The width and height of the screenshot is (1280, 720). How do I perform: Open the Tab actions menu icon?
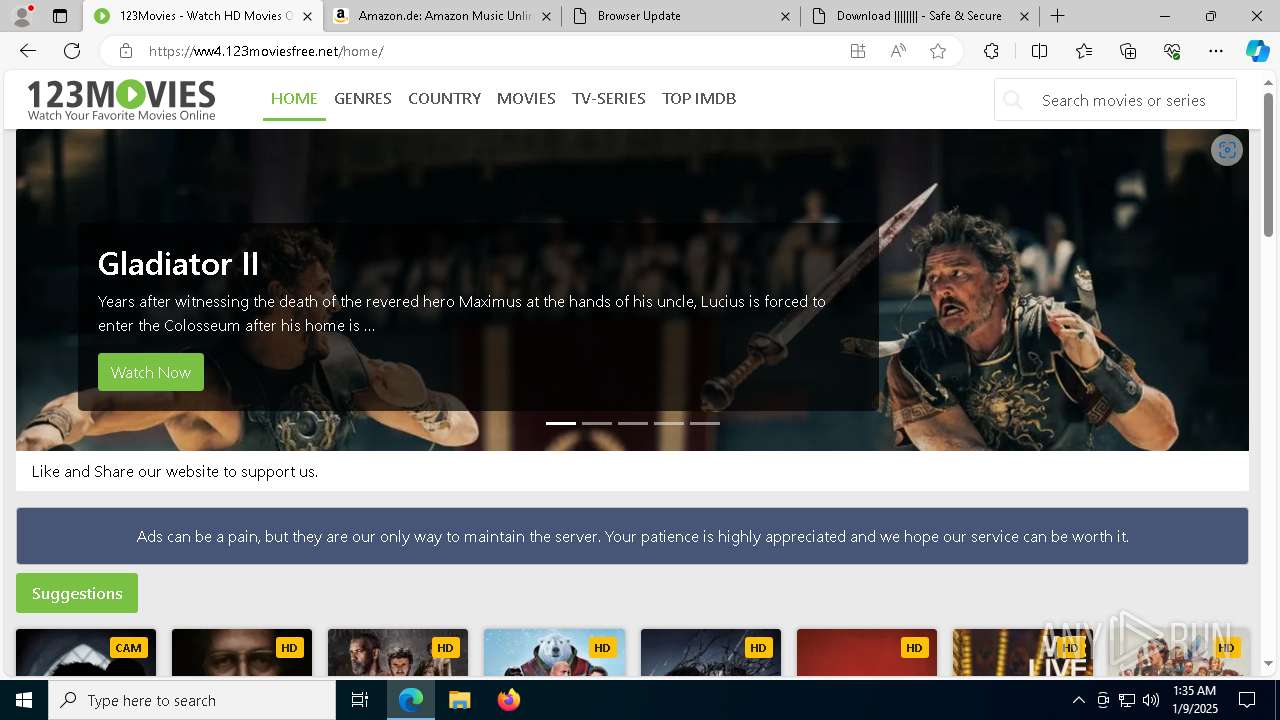[x=60, y=16]
